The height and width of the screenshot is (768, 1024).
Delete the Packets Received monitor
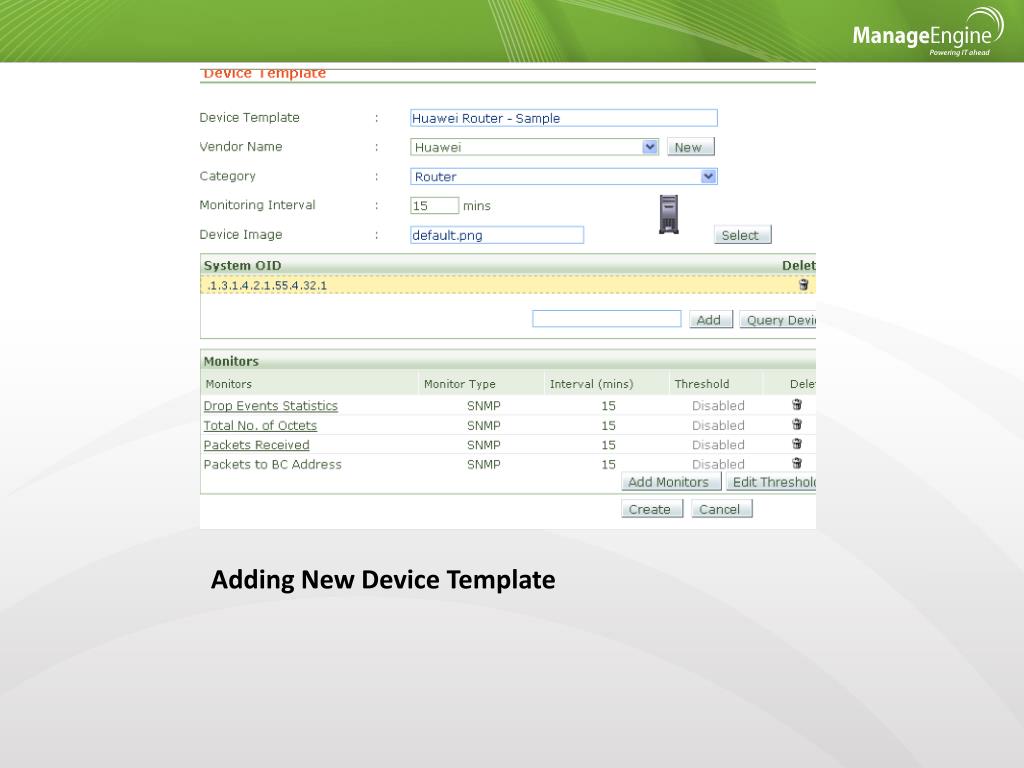point(797,444)
